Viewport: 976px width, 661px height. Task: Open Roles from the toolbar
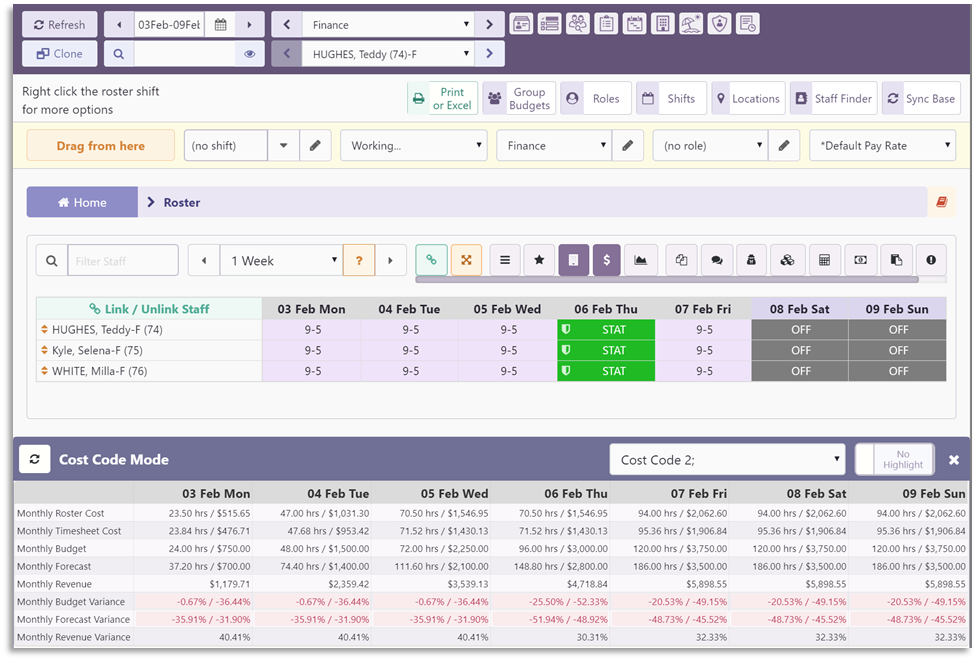(x=596, y=98)
